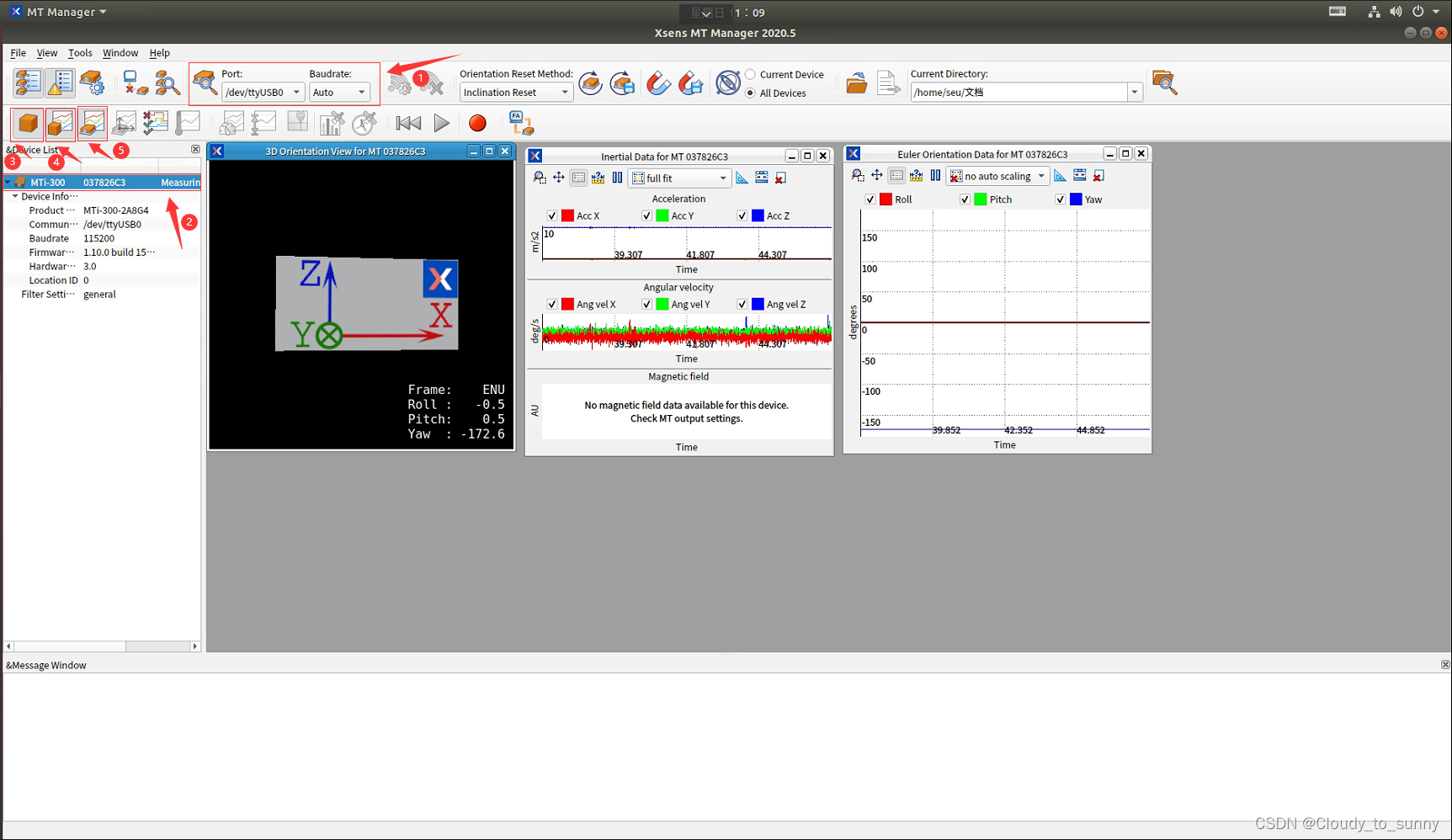Uncheck the Pitch checkbox
The image size is (1452, 840).
click(x=965, y=199)
